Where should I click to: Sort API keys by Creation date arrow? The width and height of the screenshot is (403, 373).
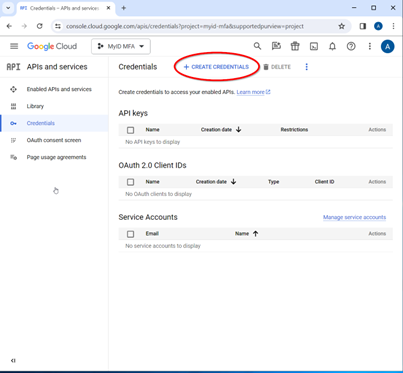239,130
